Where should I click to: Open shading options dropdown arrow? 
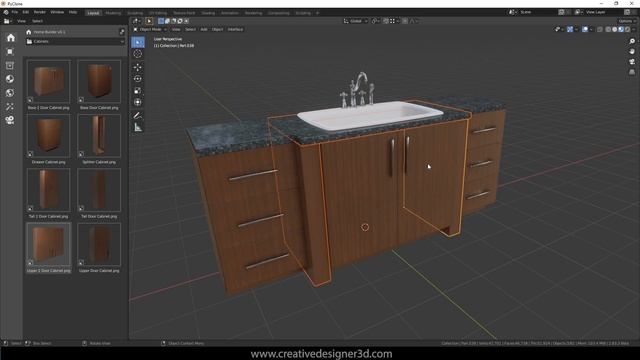[x=633, y=29]
